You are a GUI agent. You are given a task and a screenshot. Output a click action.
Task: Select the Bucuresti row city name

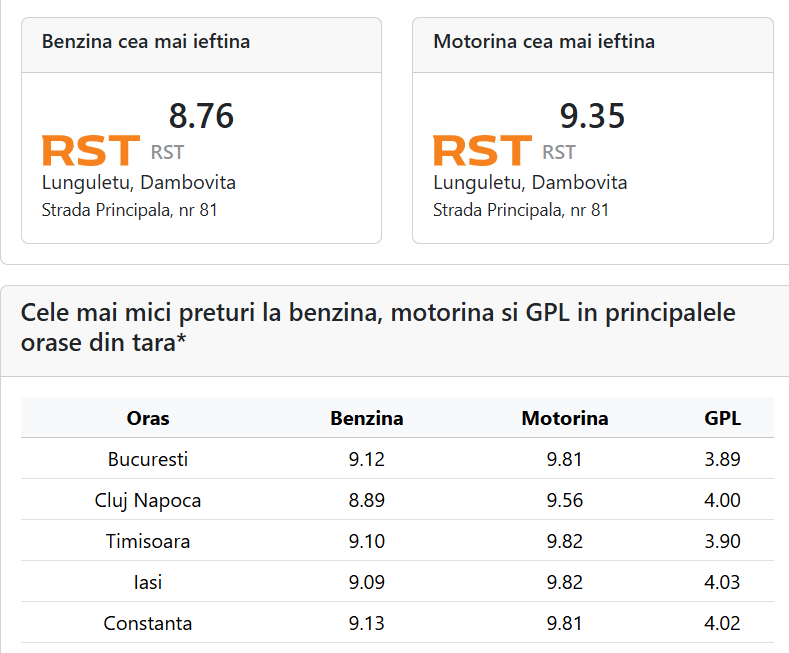(x=148, y=460)
